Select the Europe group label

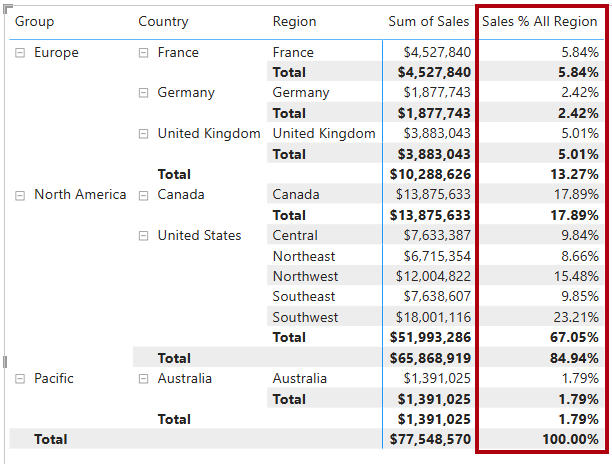point(56,52)
